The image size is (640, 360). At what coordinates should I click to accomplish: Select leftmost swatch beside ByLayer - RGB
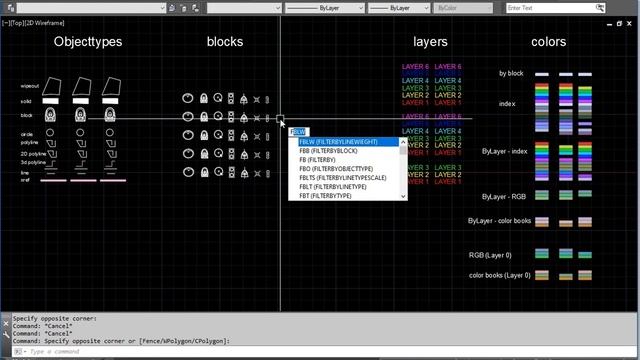click(x=542, y=195)
